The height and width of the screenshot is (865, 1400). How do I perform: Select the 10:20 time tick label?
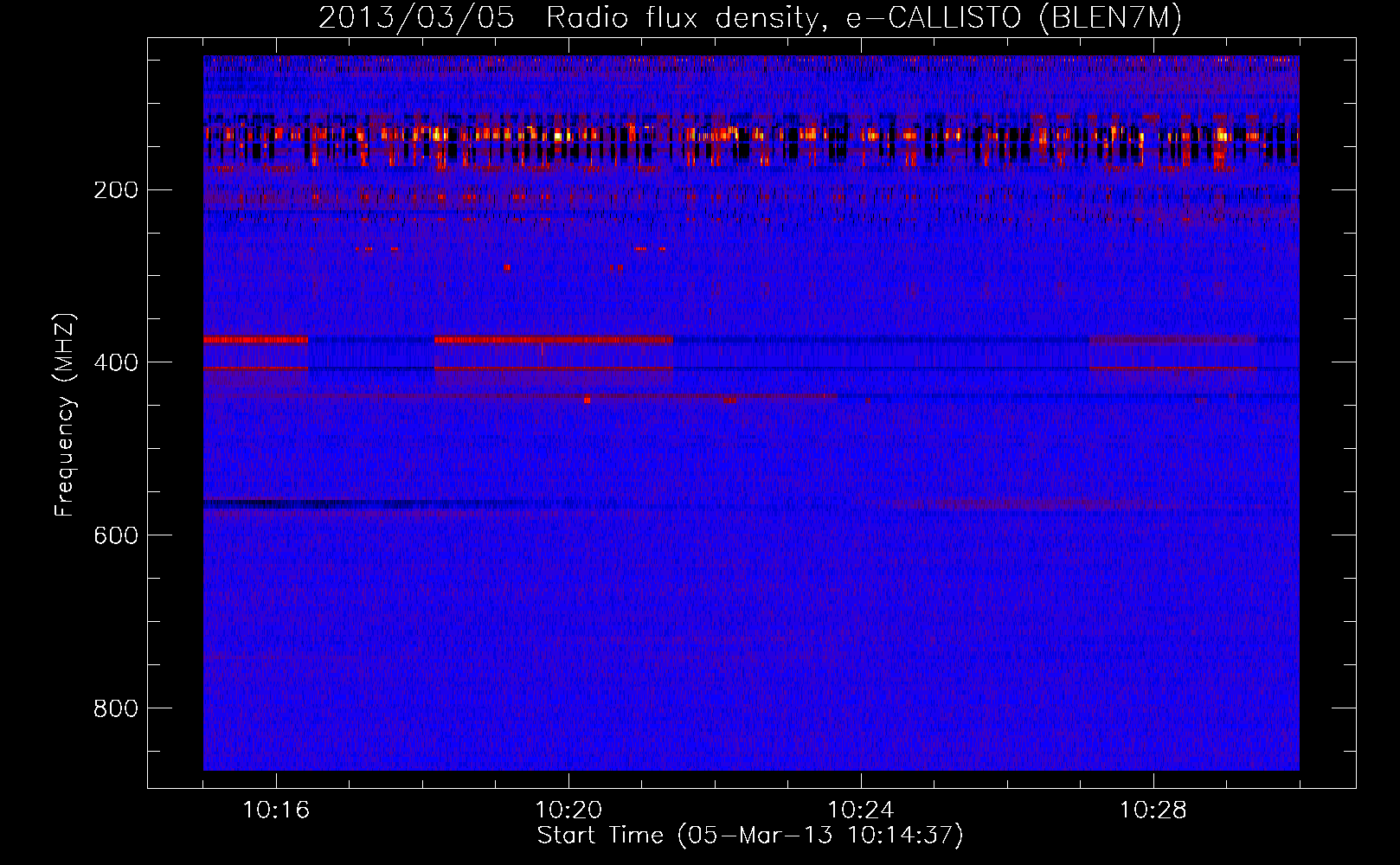568,811
